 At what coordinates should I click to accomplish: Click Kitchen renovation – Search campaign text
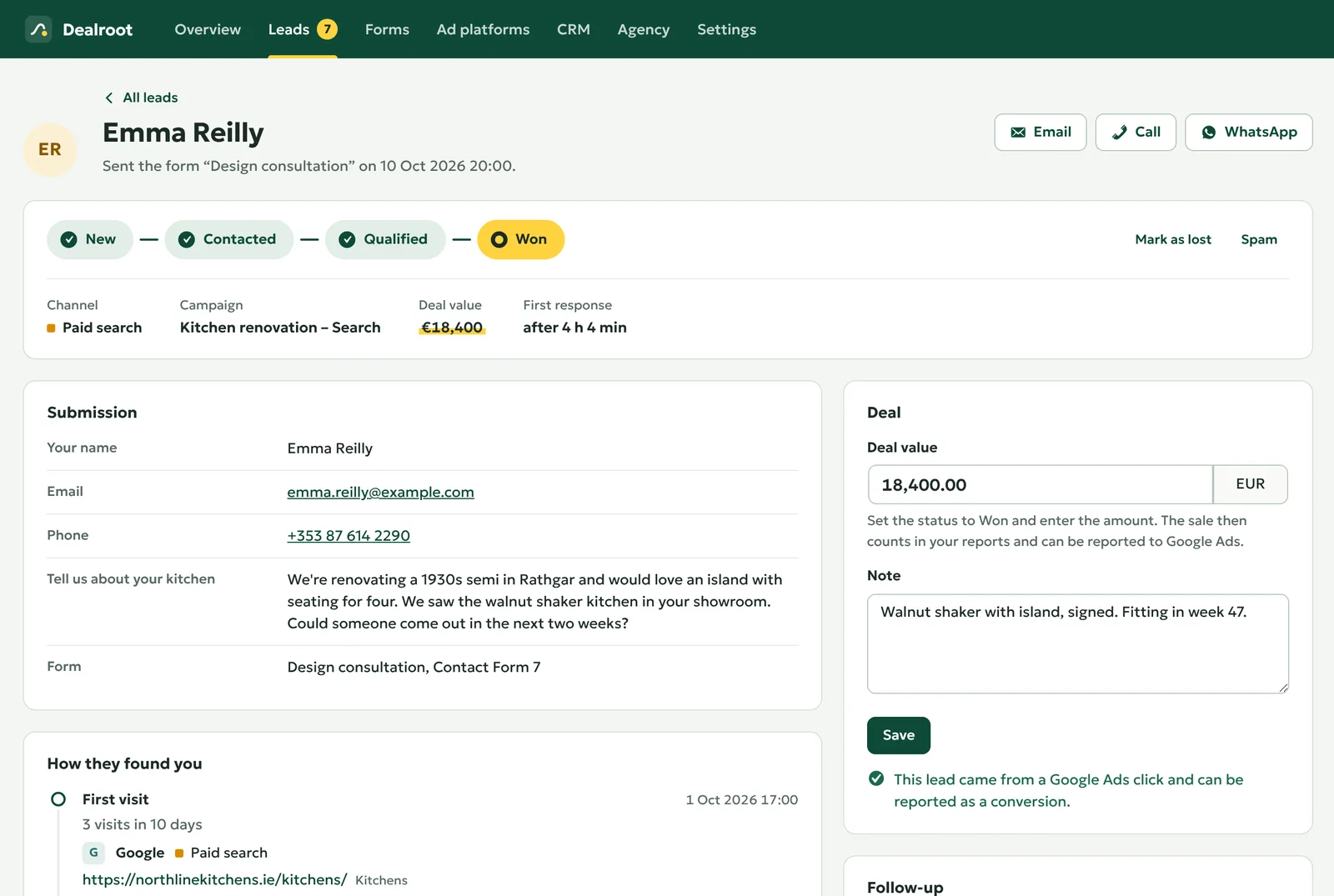(280, 328)
